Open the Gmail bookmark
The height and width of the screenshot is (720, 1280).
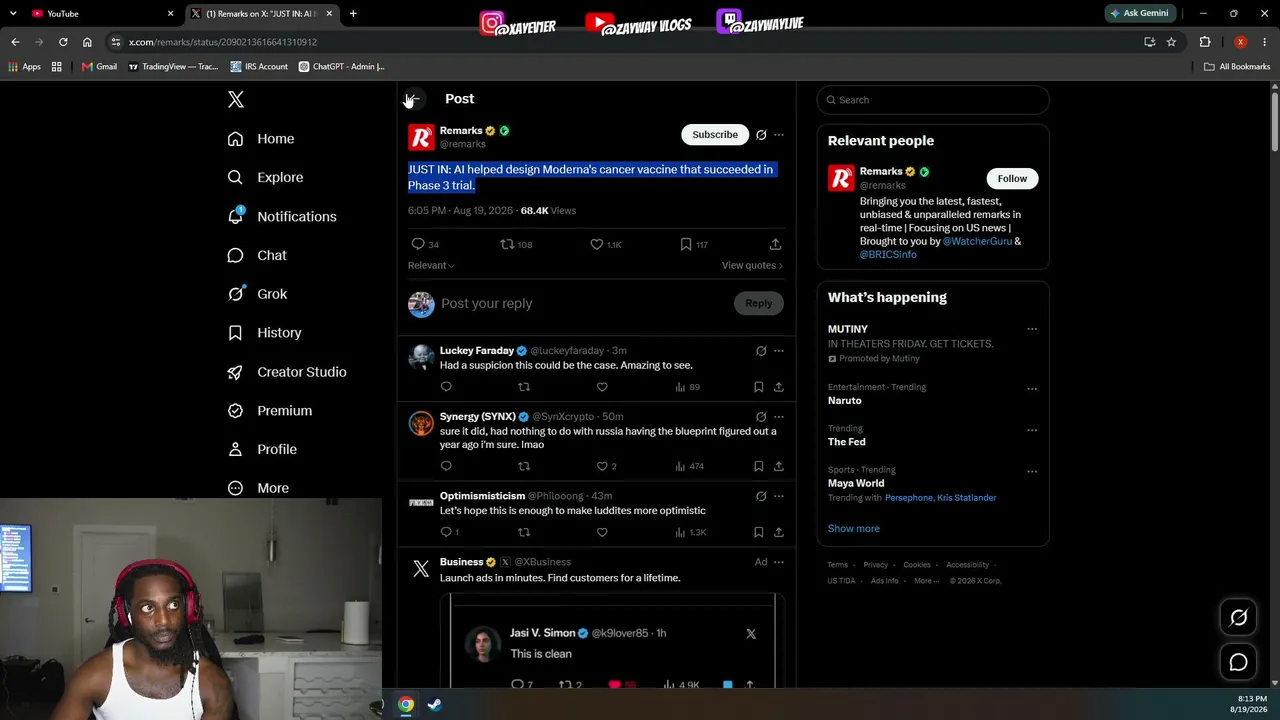(99, 67)
